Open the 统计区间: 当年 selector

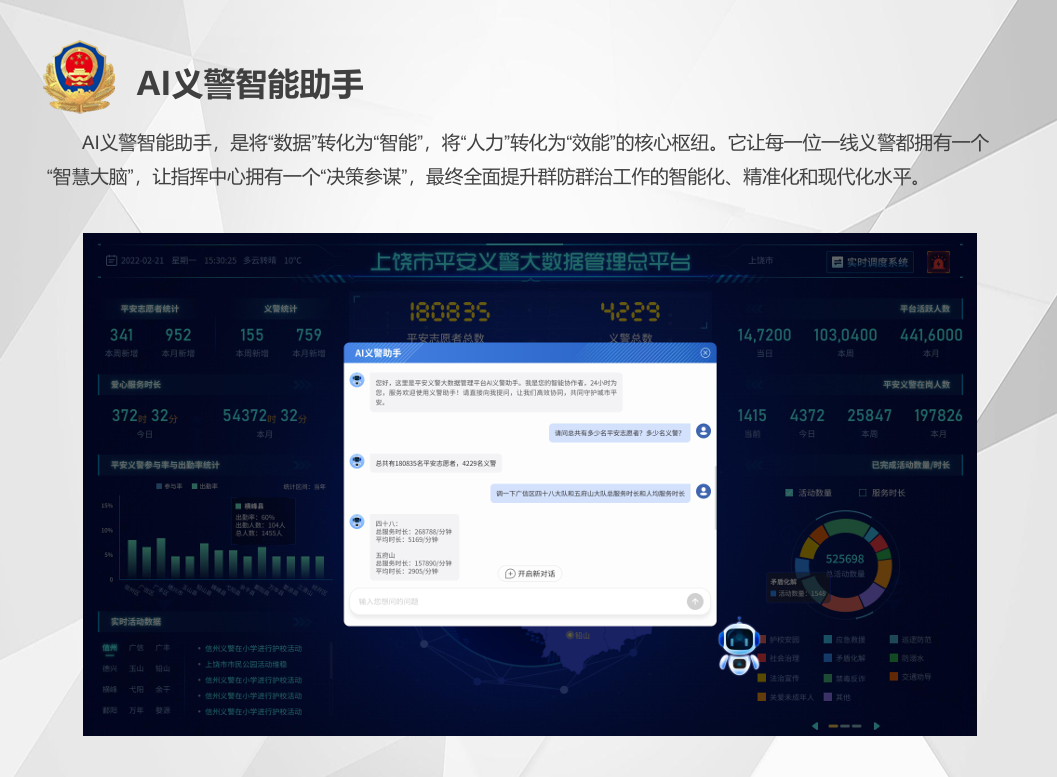305,487
